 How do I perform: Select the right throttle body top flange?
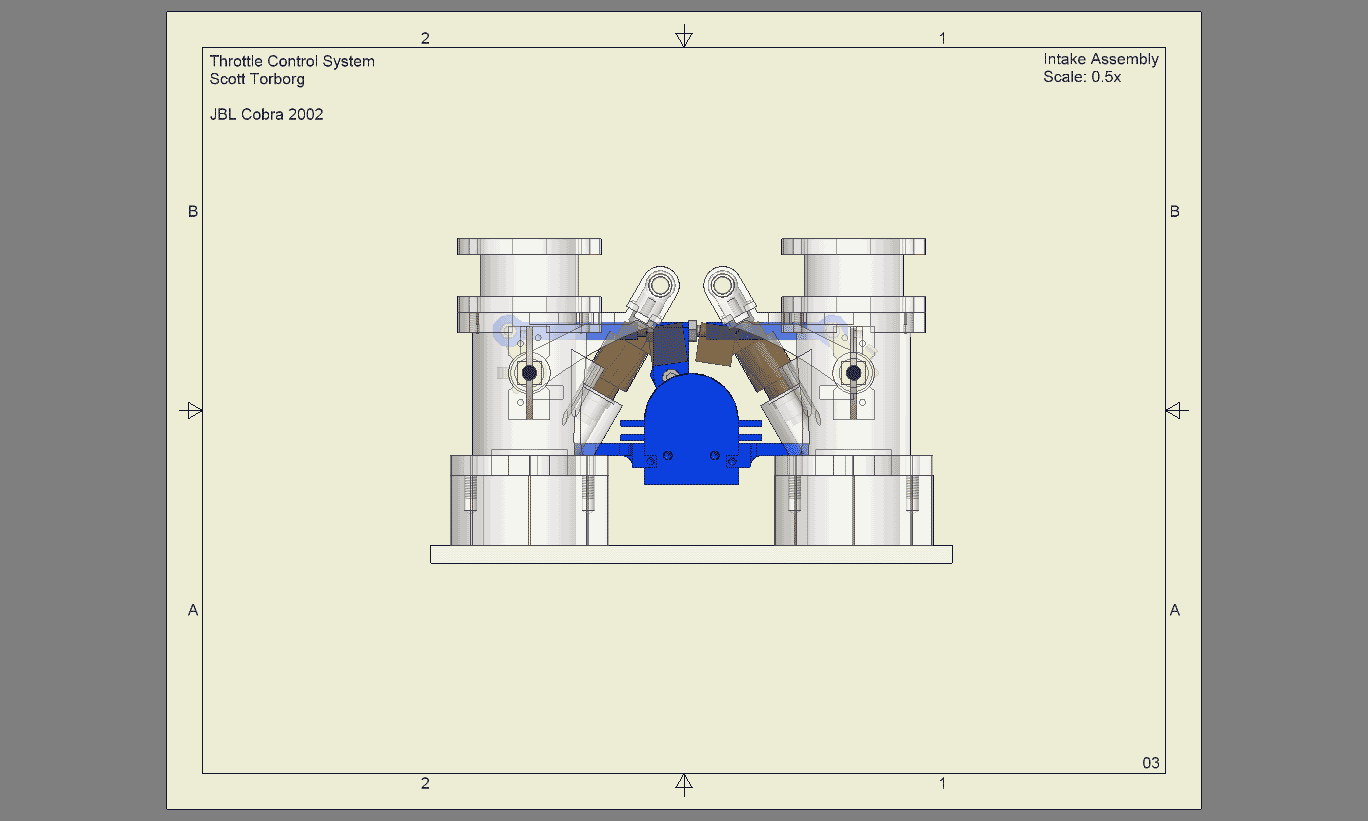coord(853,246)
